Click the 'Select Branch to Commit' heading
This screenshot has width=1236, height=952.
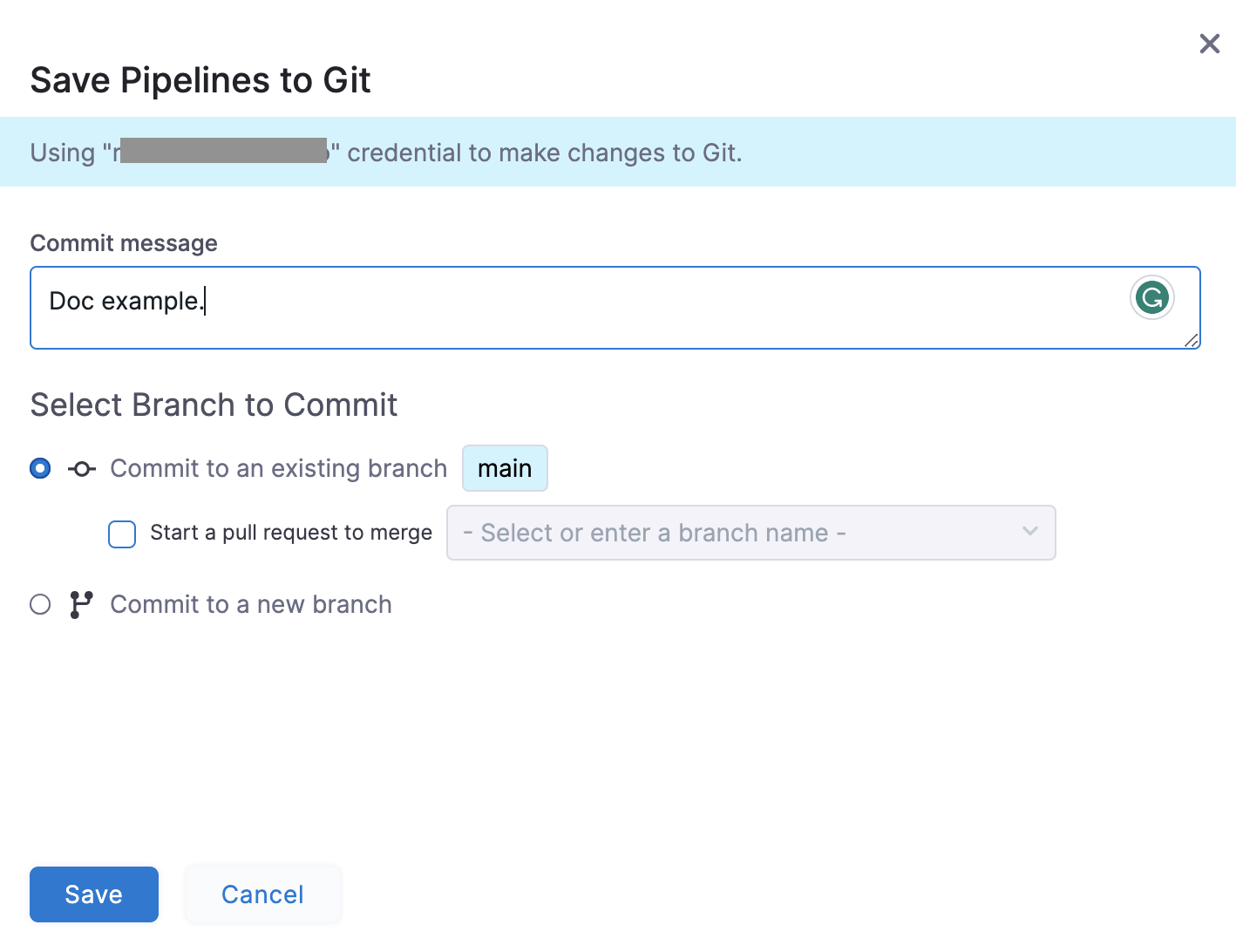point(214,405)
